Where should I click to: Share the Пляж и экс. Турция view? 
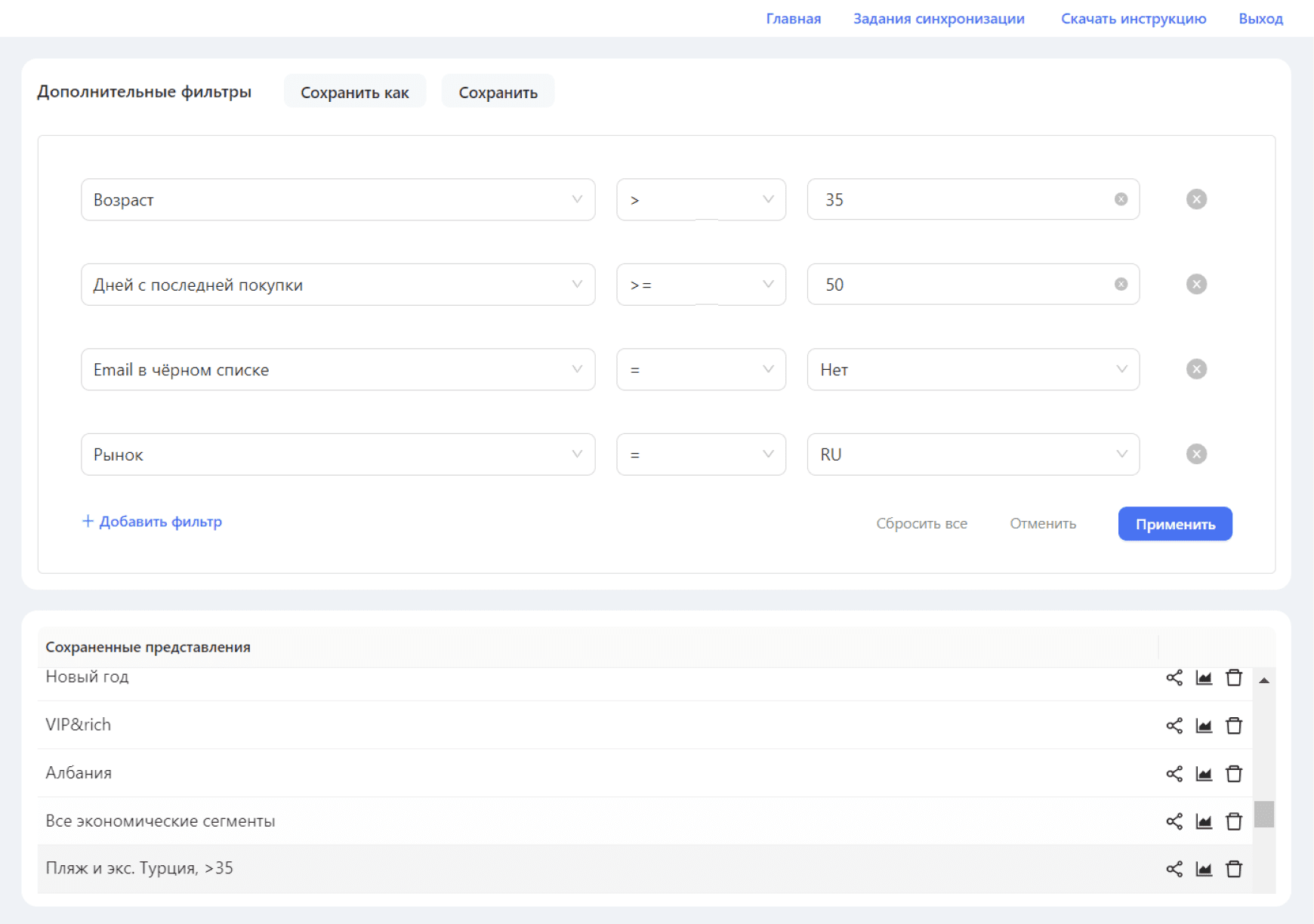coord(1174,869)
